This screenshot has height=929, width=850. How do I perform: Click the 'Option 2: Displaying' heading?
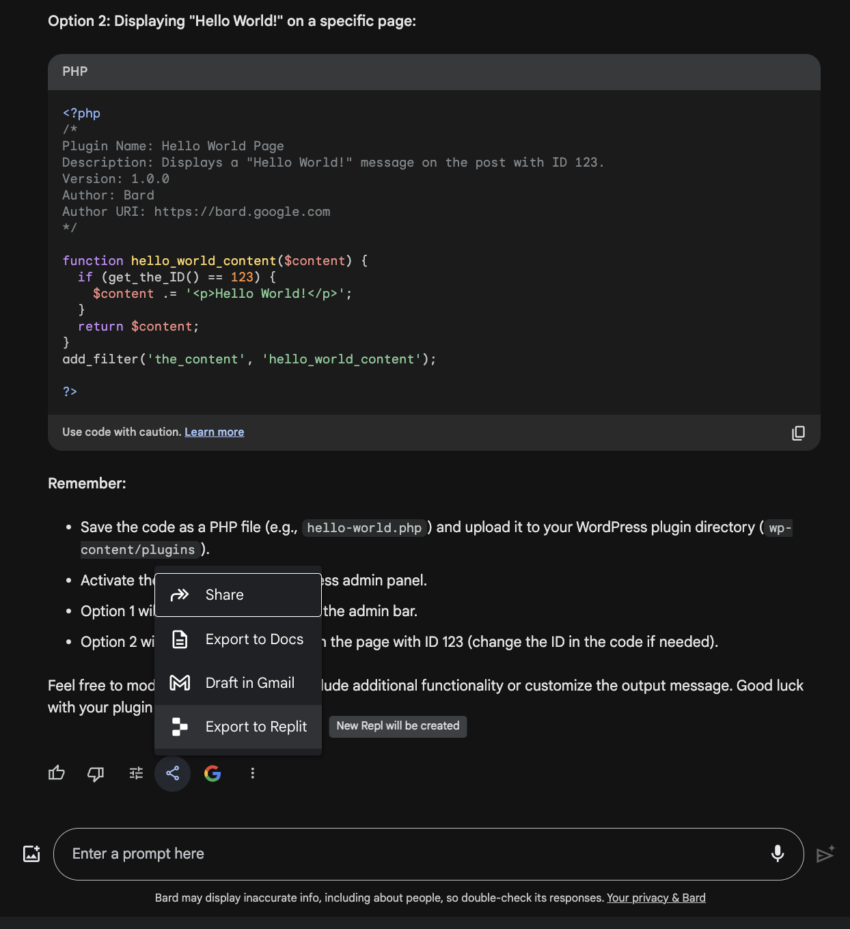pyautogui.click(x=232, y=21)
